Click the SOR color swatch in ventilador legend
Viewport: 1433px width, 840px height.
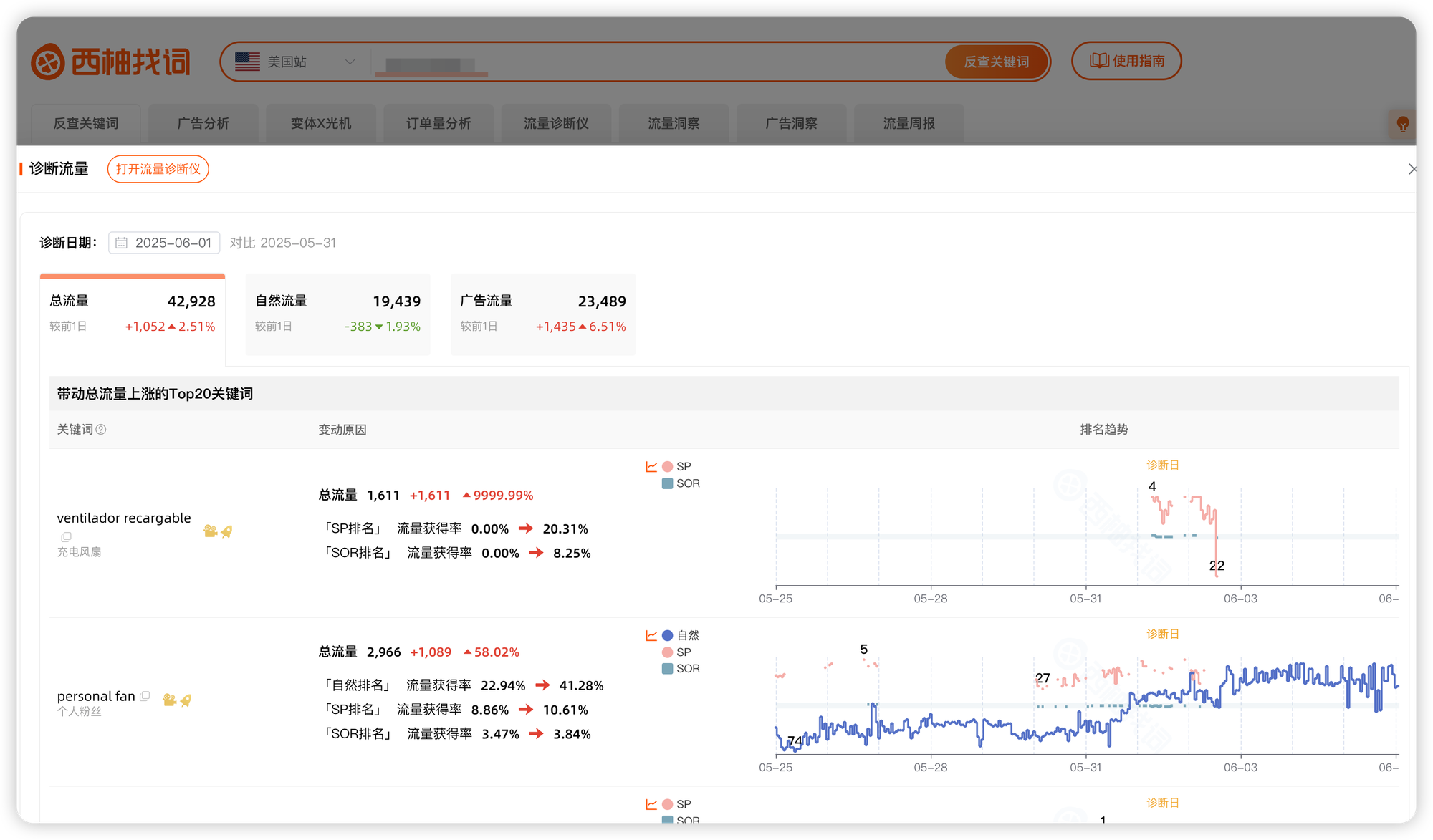point(667,483)
